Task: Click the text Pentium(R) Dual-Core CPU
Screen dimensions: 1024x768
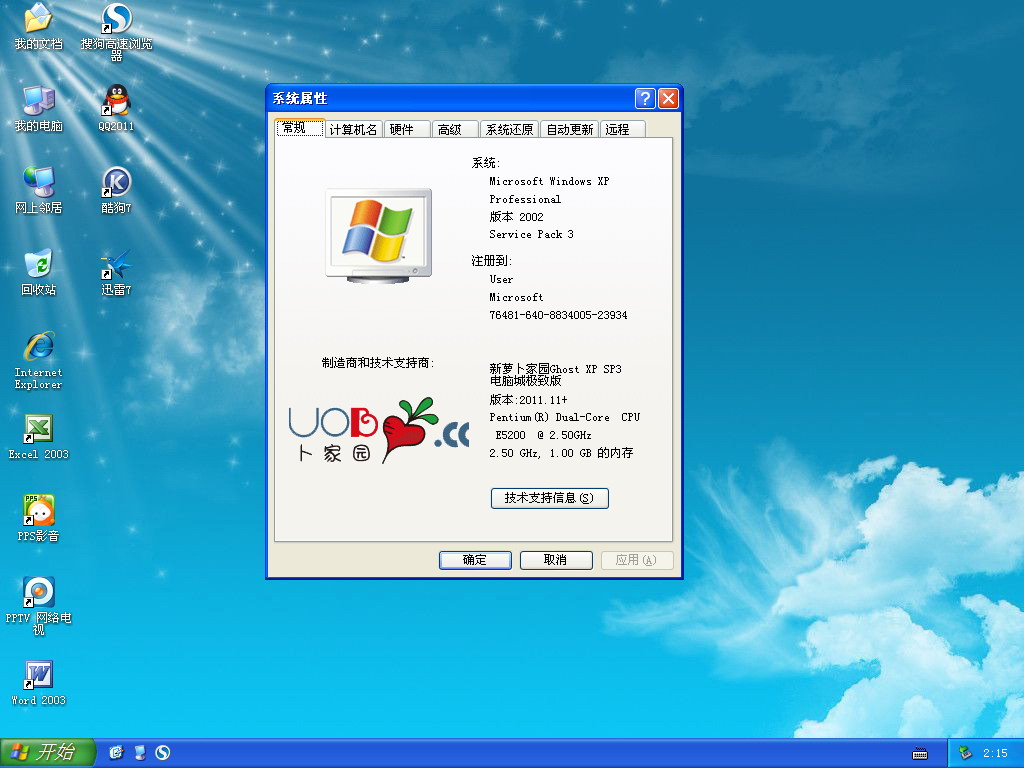Action: tap(565, 417)
